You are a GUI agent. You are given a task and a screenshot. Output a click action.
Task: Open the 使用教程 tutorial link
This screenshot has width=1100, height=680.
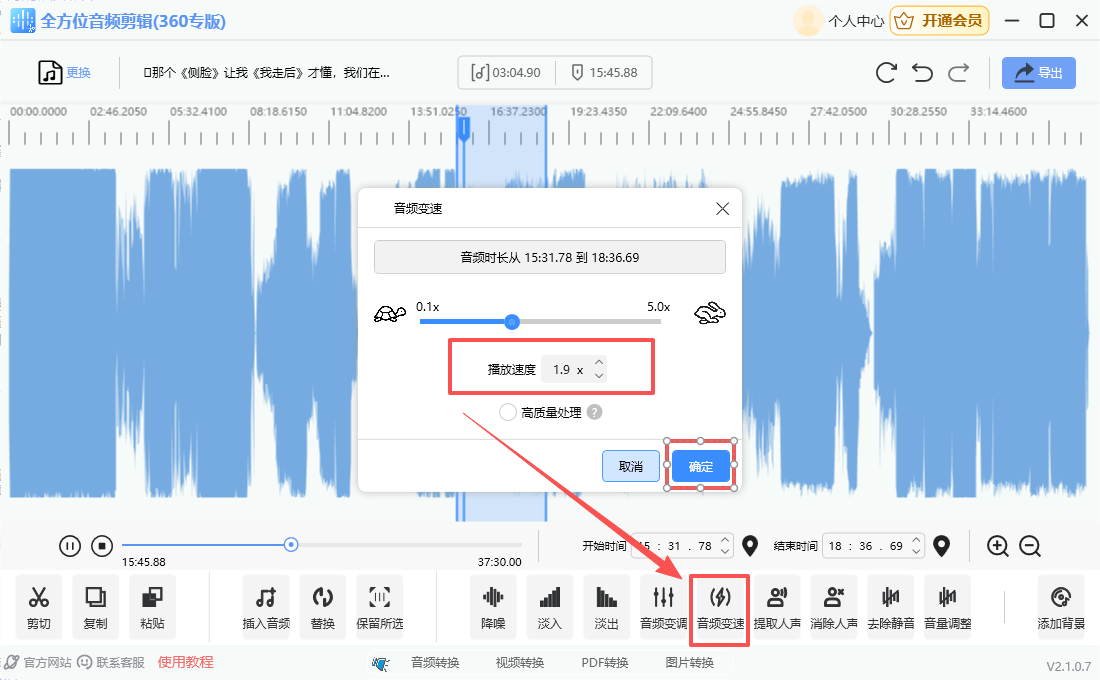click(x=186, y=661)
